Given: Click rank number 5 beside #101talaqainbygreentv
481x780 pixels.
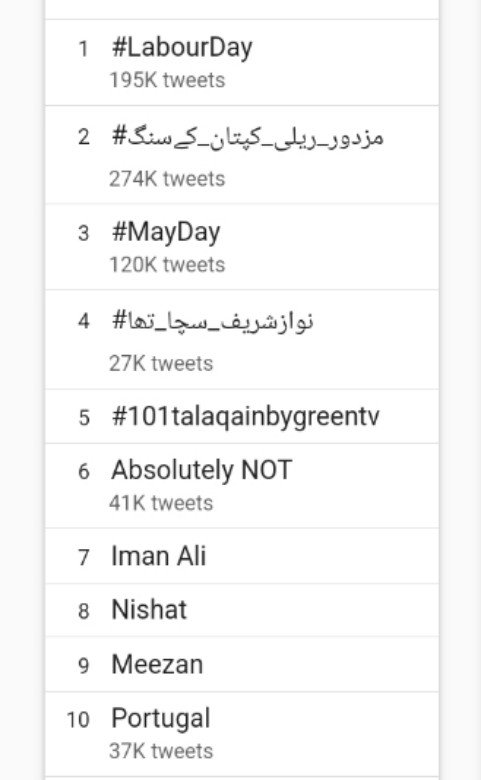Looking at the screenshot, I should click(x=84, y=417).
